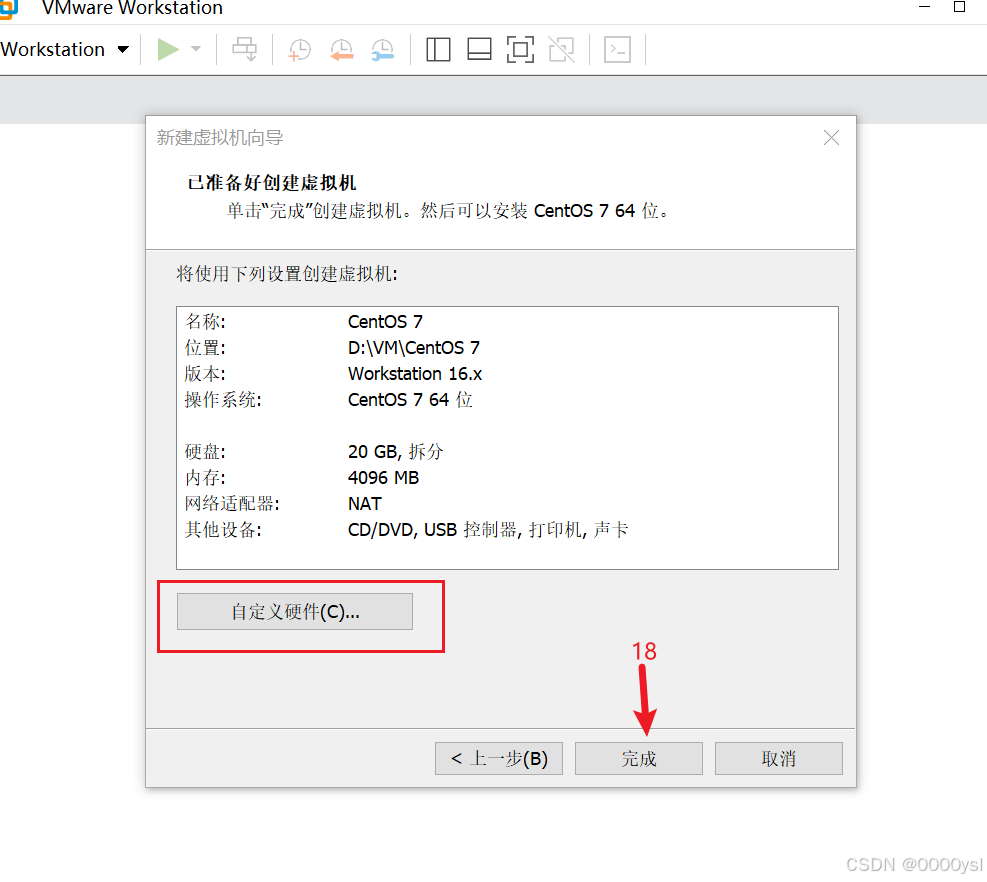Expand the power options dropdown arrow
The image size is (987, 882).
[196, 49]
